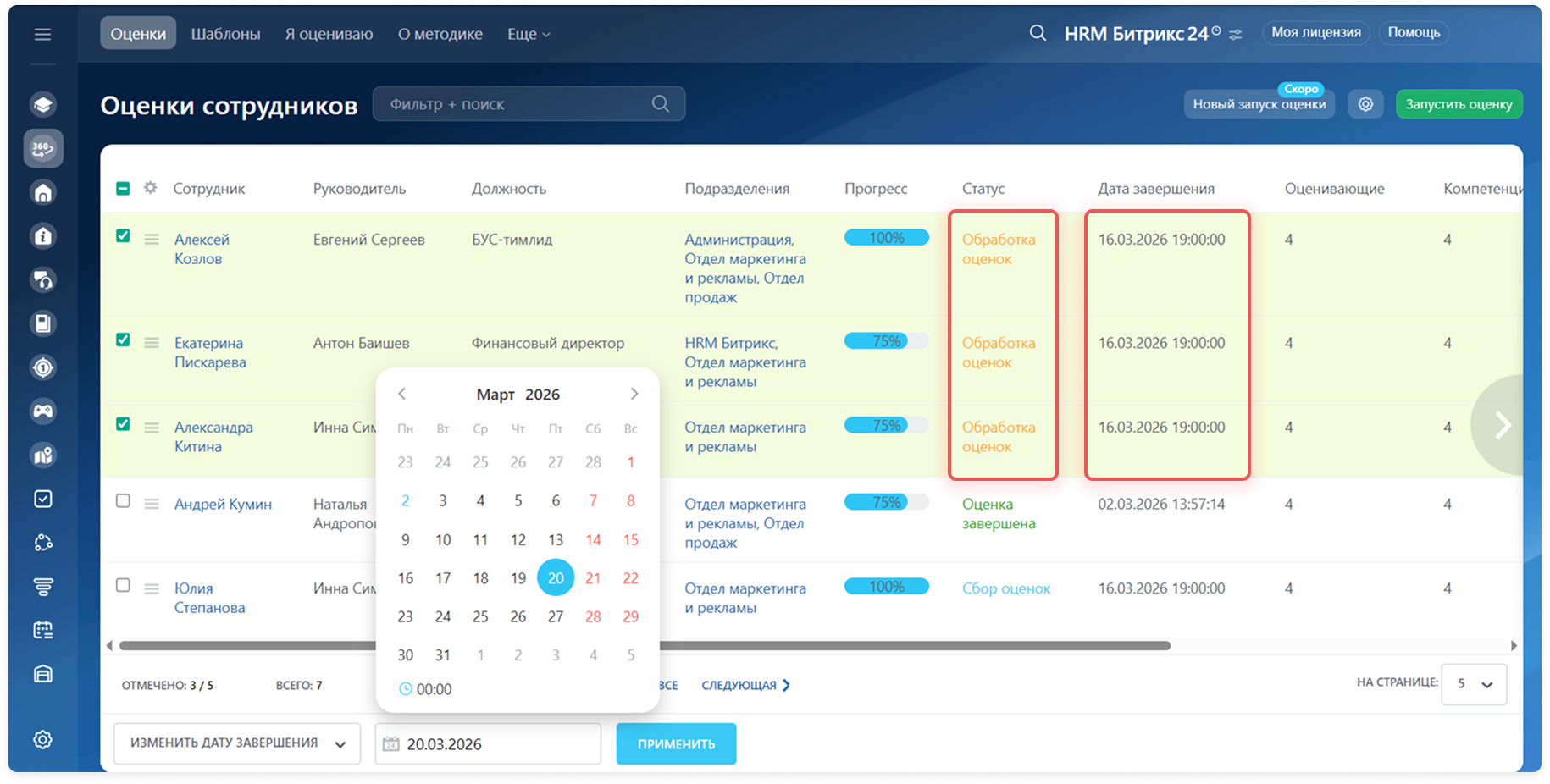Open the hamburger menu in sidebar

click(x=42, y=35)
